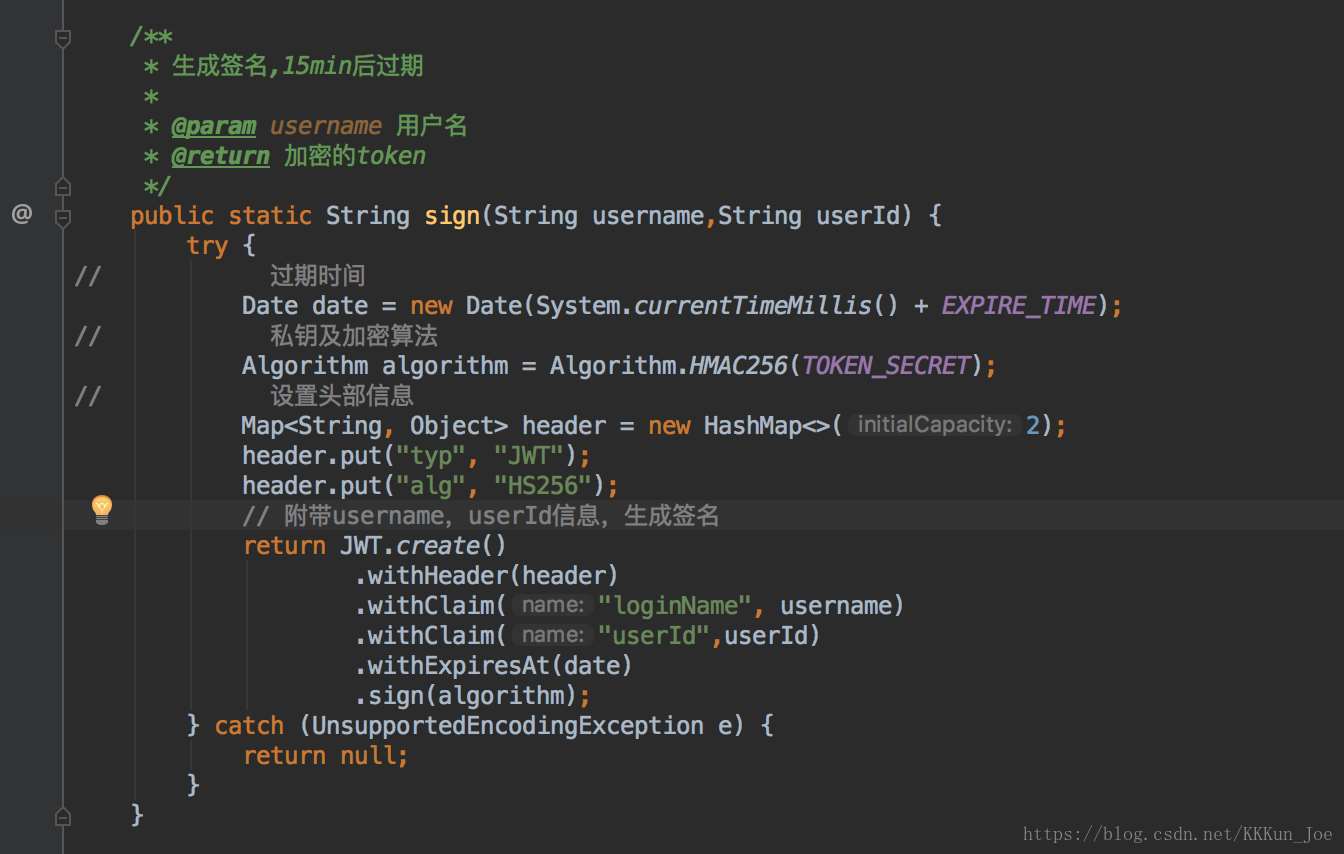Click currentTimeMillis in the Date line
This screenshot has width=1344, height=854.
pos(753,305)
